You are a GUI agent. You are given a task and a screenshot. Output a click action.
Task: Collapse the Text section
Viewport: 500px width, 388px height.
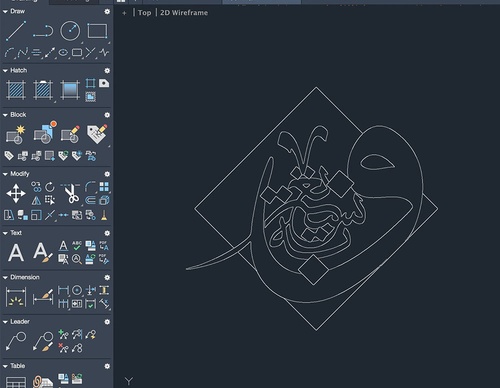click(5, 233)
